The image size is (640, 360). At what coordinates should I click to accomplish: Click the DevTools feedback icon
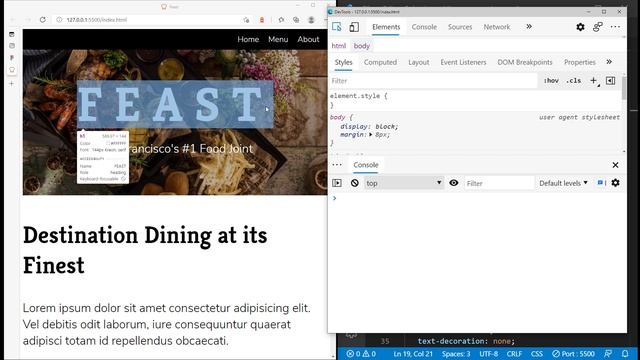click(598, 27)
